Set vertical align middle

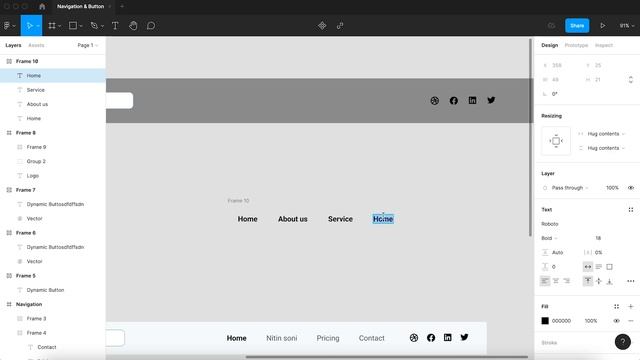[x=599, y=281]
